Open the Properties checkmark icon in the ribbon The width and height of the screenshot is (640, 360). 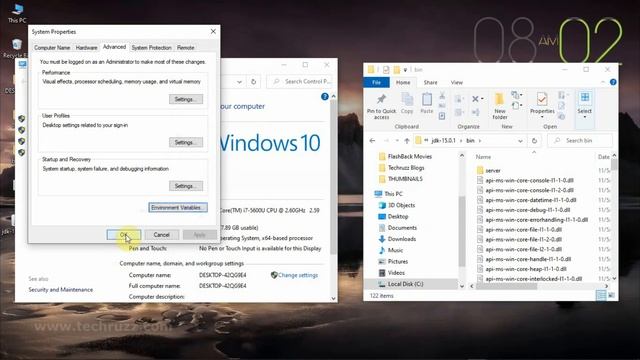(x=542, y=99)
